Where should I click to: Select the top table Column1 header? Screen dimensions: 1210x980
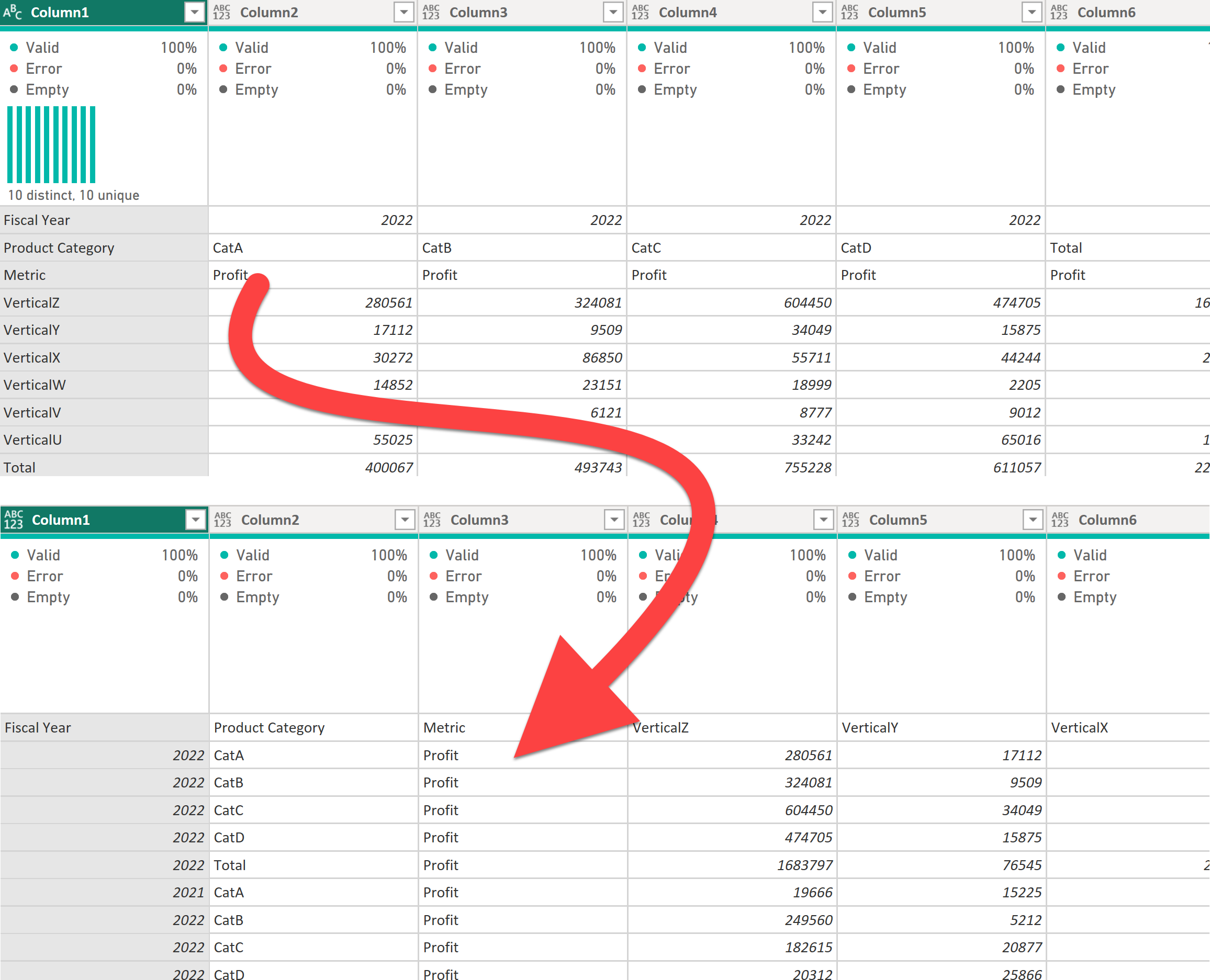(104, 12)
